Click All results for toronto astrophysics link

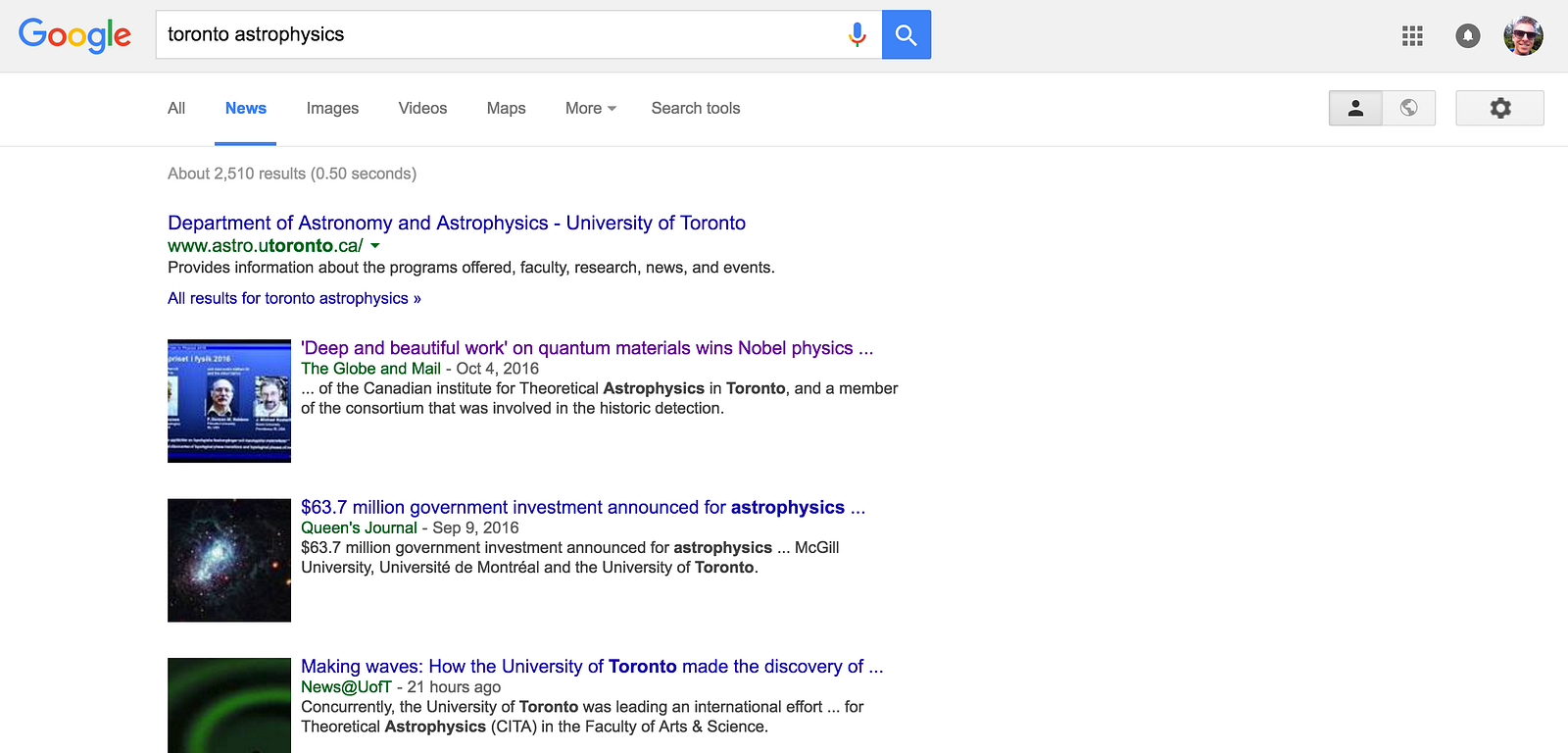(294, 298)
